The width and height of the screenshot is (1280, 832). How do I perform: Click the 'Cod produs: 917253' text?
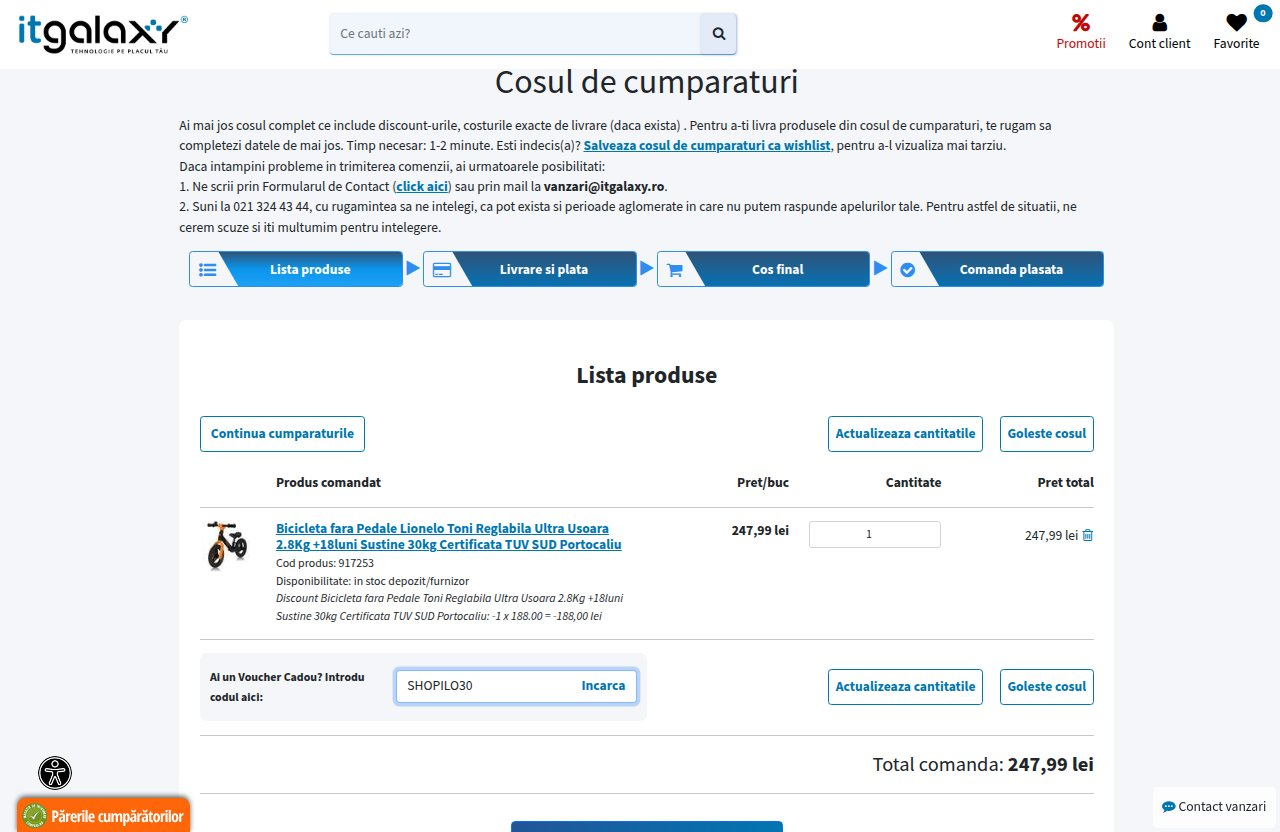pyautogui.click(x=325, y=563)
